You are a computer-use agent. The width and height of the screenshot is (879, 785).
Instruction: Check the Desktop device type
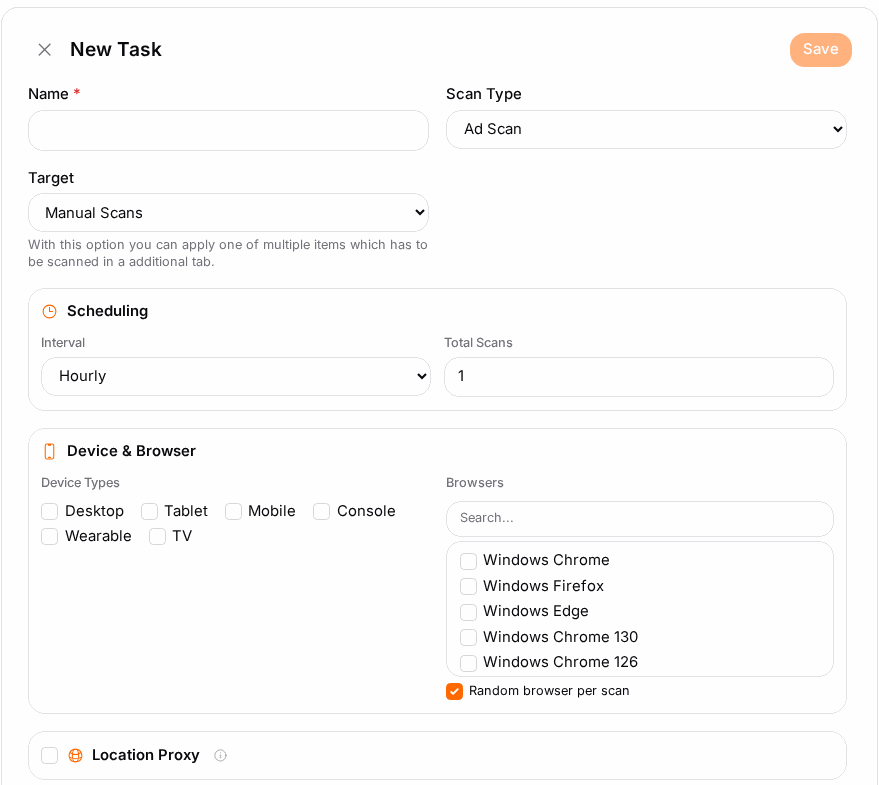click(x=49, y=511)
